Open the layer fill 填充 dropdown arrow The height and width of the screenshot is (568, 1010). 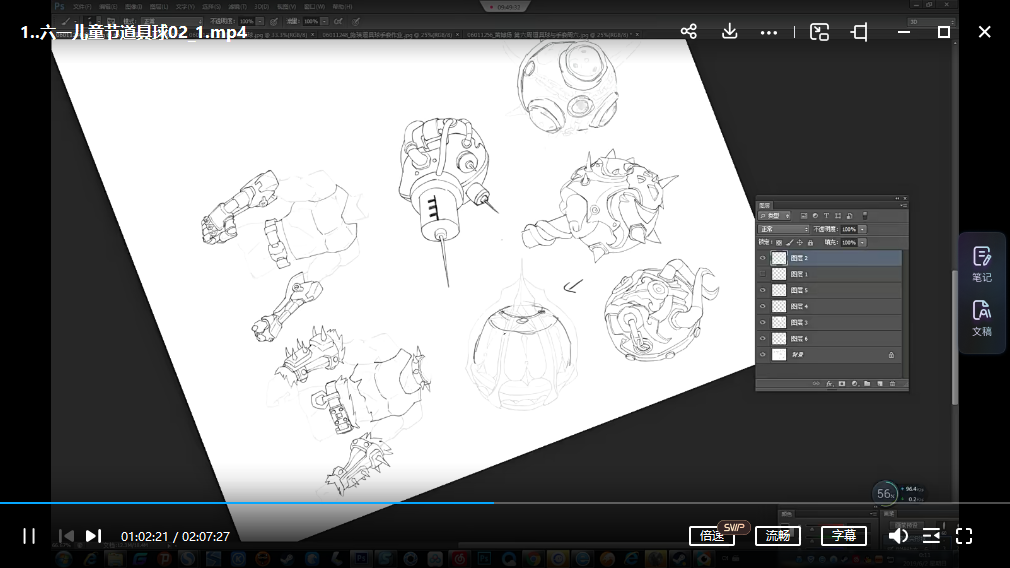pyautogui.click(x=862, y=243)
